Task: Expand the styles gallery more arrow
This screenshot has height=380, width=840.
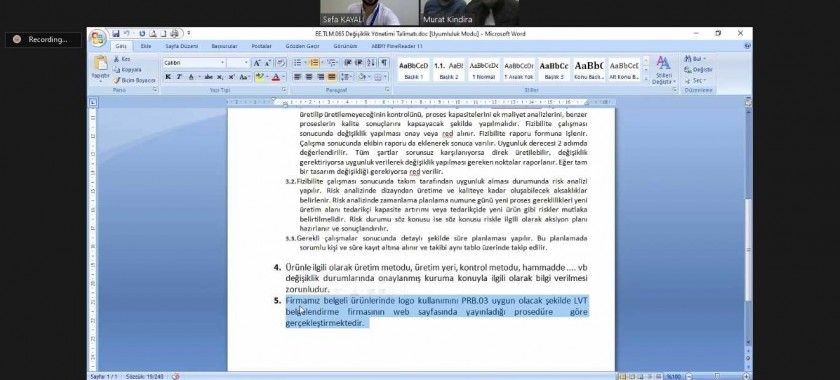Action: (x=646, y=80)
